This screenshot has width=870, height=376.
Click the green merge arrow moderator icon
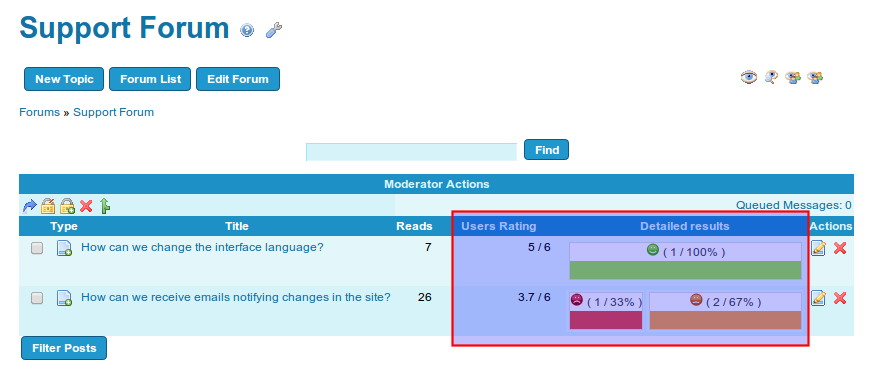point(104,206)
